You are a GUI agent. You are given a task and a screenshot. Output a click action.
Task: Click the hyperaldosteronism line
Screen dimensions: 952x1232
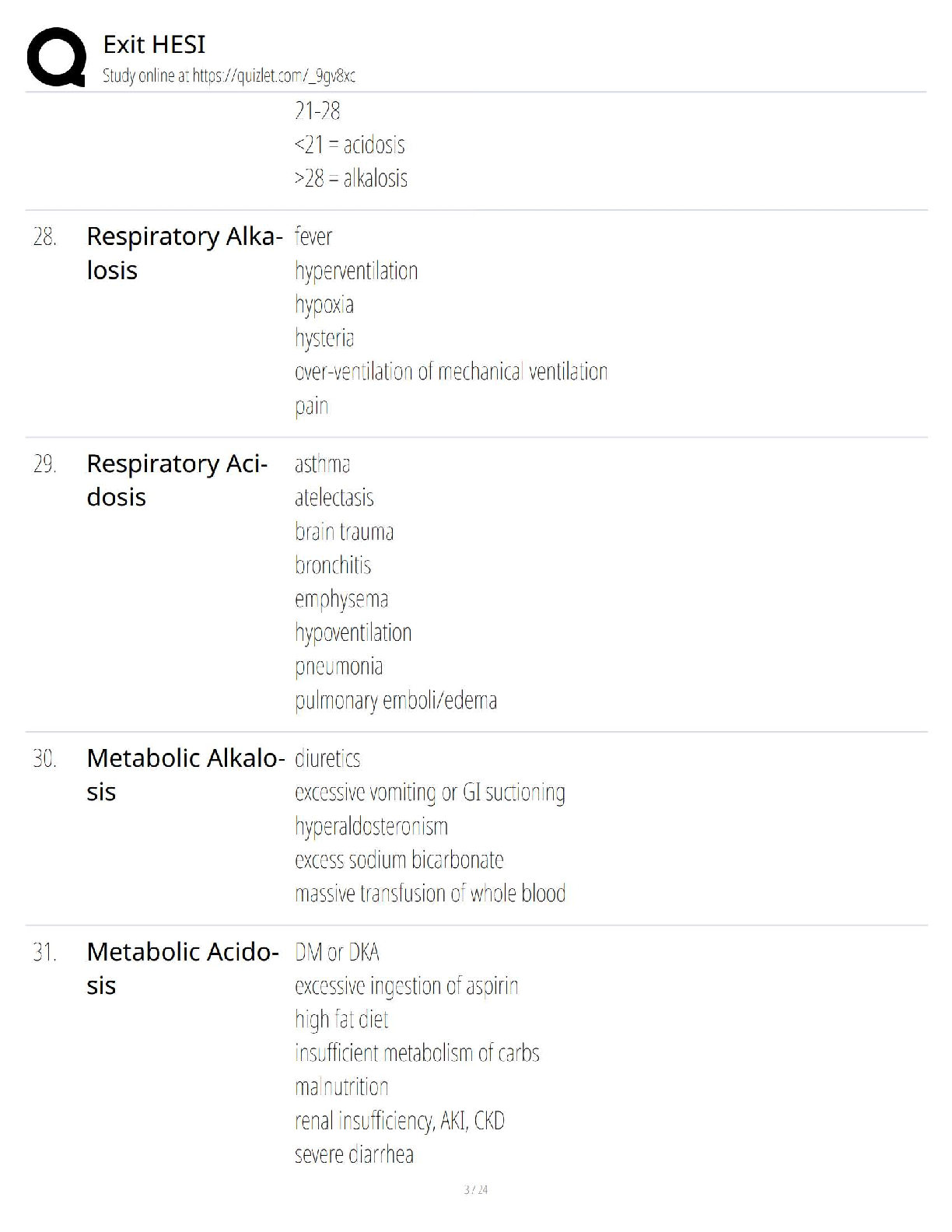(372, 827)
